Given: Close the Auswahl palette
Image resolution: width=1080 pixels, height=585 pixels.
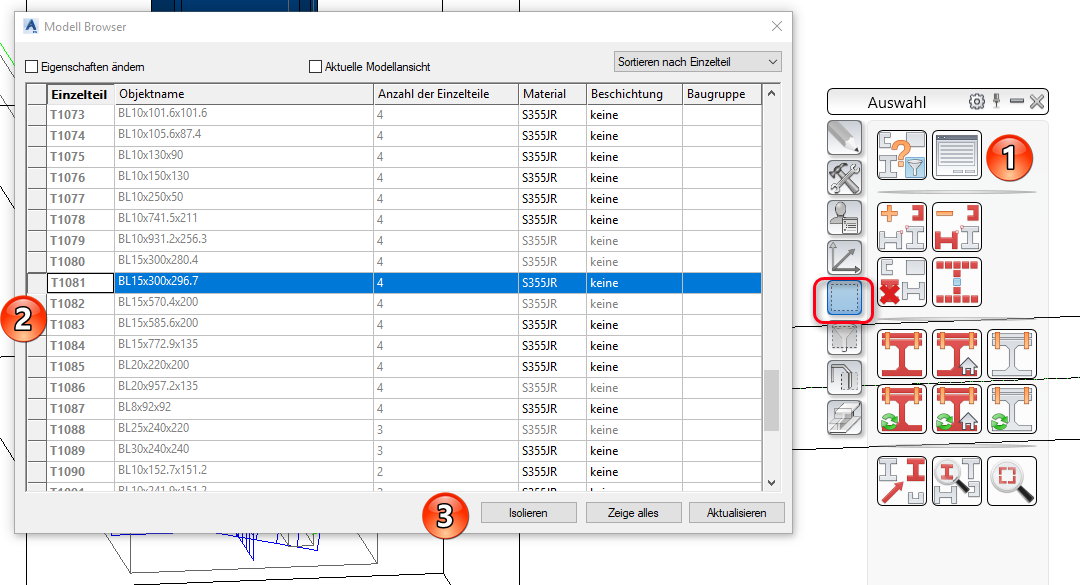Looking at the screenshot, I should pyautogui.click(x=1037, y=102).
